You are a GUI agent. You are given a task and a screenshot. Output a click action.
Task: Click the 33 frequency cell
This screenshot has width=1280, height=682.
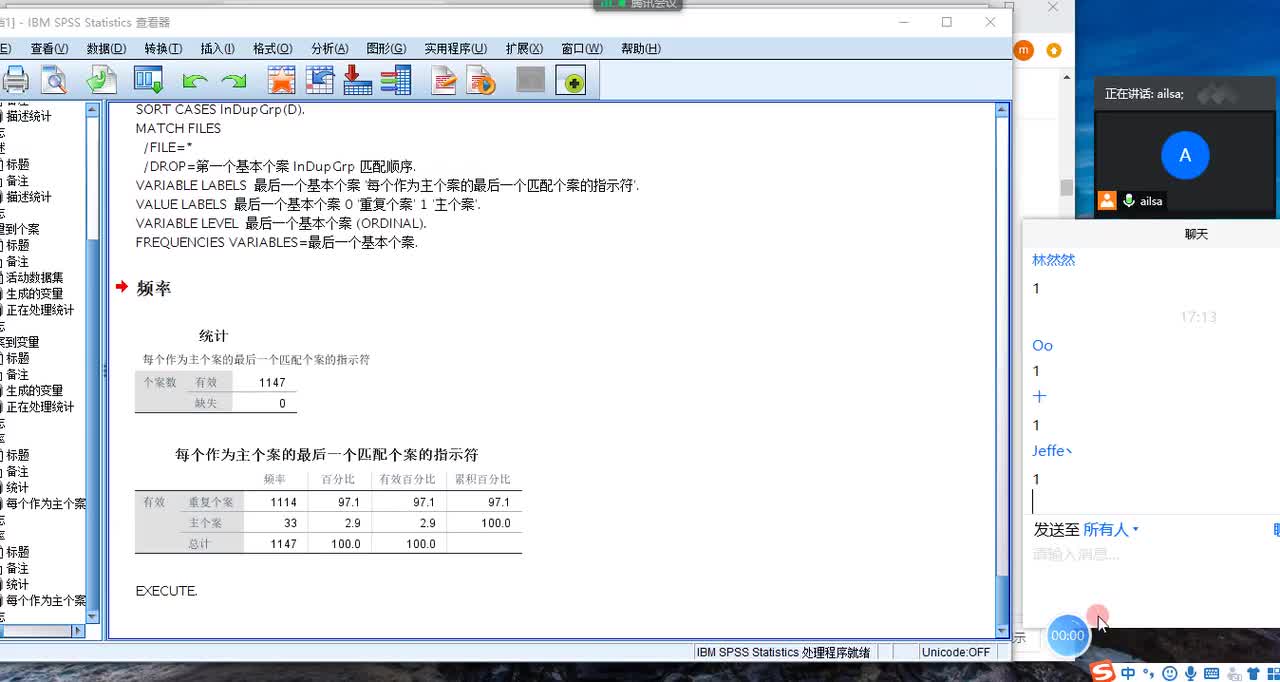tap(290, 523)
